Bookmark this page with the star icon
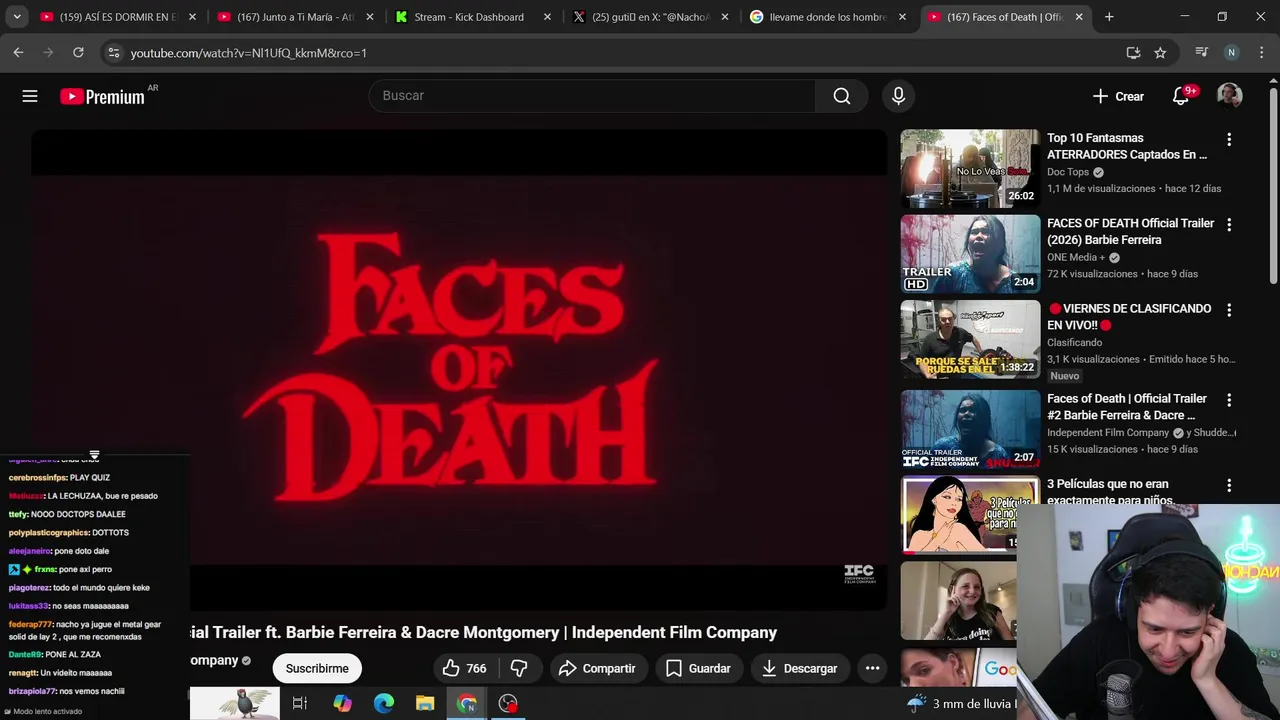The width and height of the screenshot is (1280, 720). click(1160, 53)
